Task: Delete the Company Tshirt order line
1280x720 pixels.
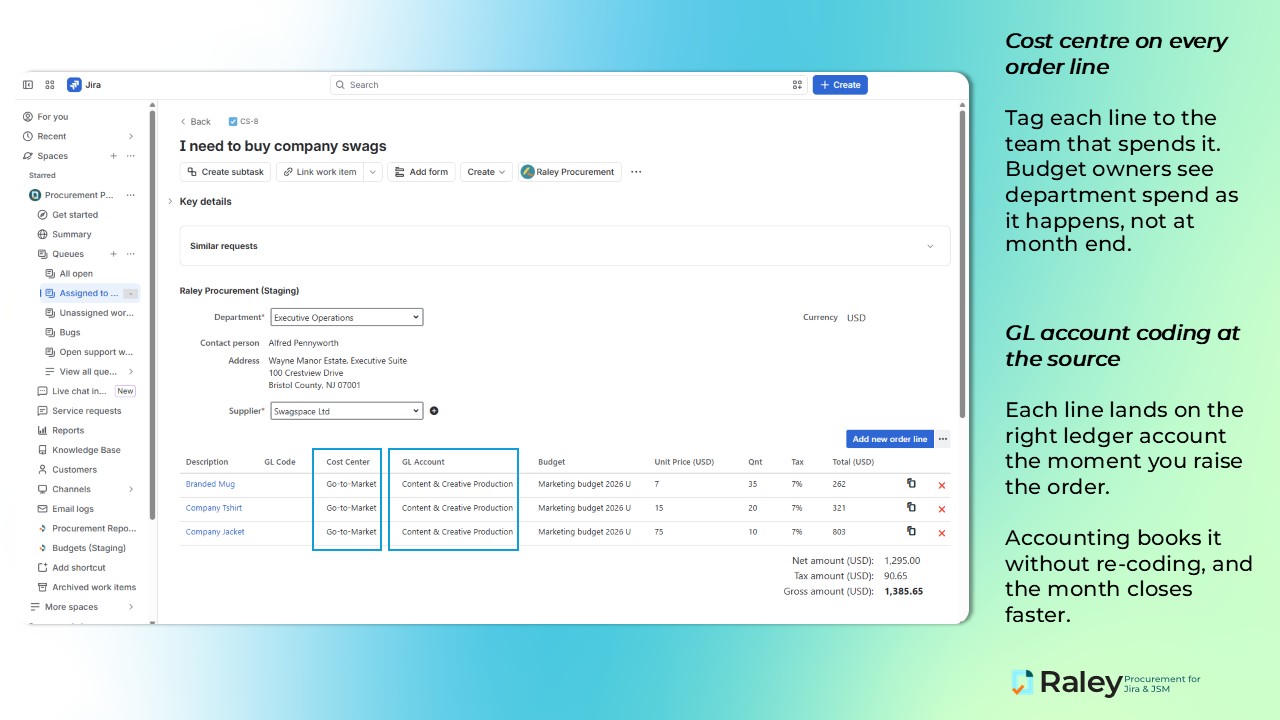Action: tap(942, 509)
